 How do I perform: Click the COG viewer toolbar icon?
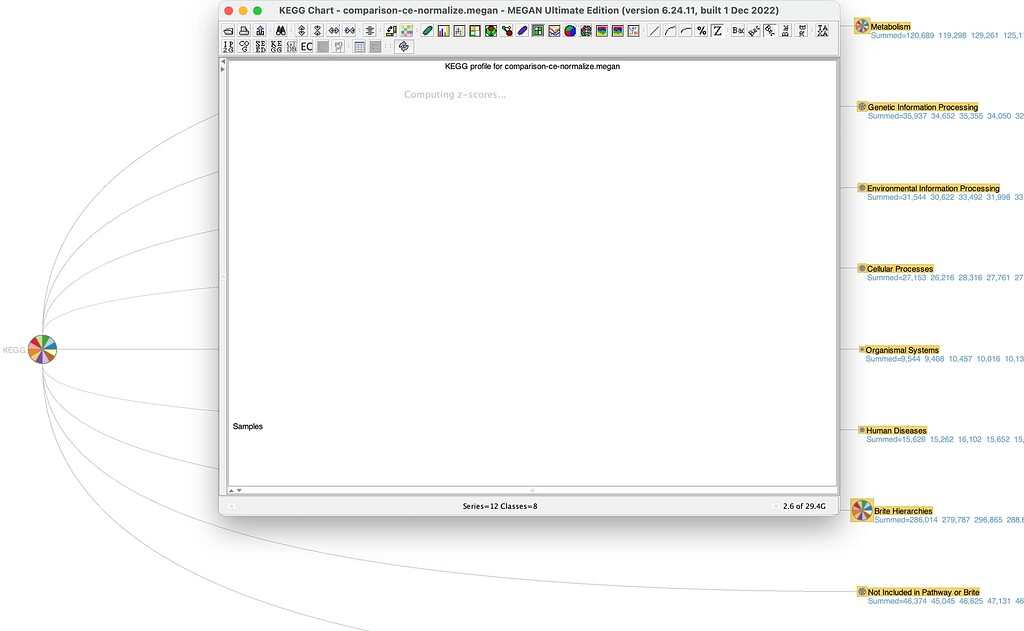coord(244,46)
